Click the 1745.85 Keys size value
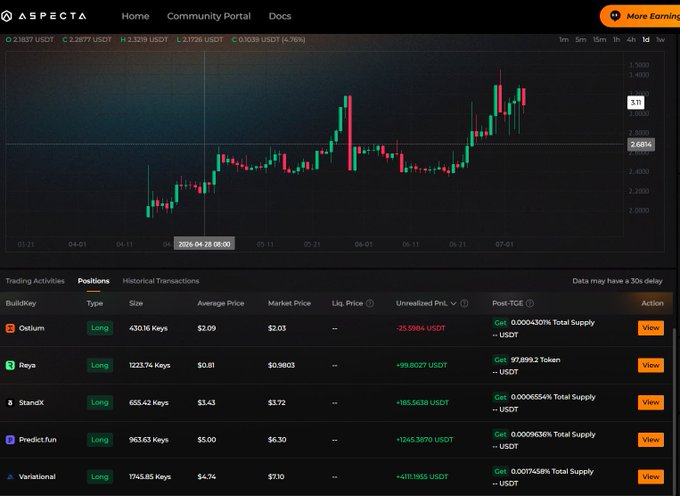680x496 pixels. (150, 477)
